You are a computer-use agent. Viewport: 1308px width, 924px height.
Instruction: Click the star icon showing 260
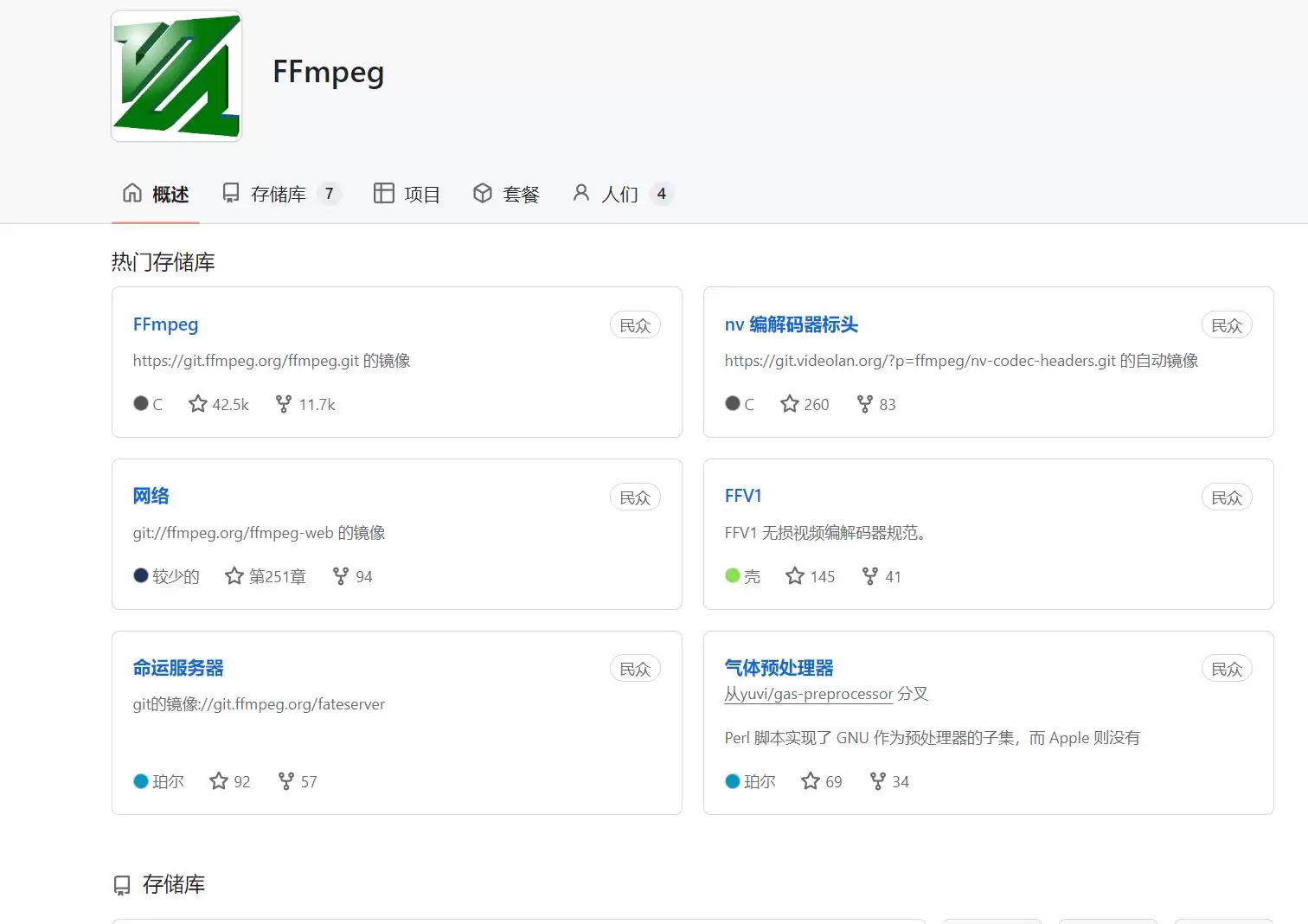[790, 404]
